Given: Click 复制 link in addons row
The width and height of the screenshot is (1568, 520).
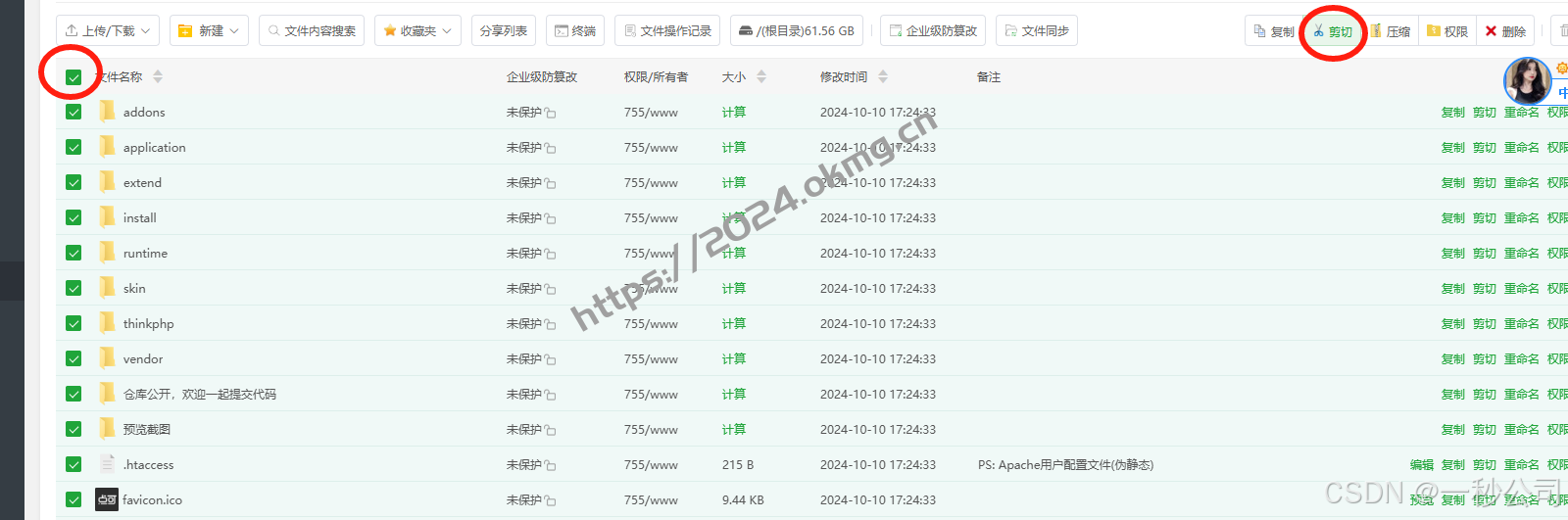Looking at the screenshot, I should point(1453,112).
